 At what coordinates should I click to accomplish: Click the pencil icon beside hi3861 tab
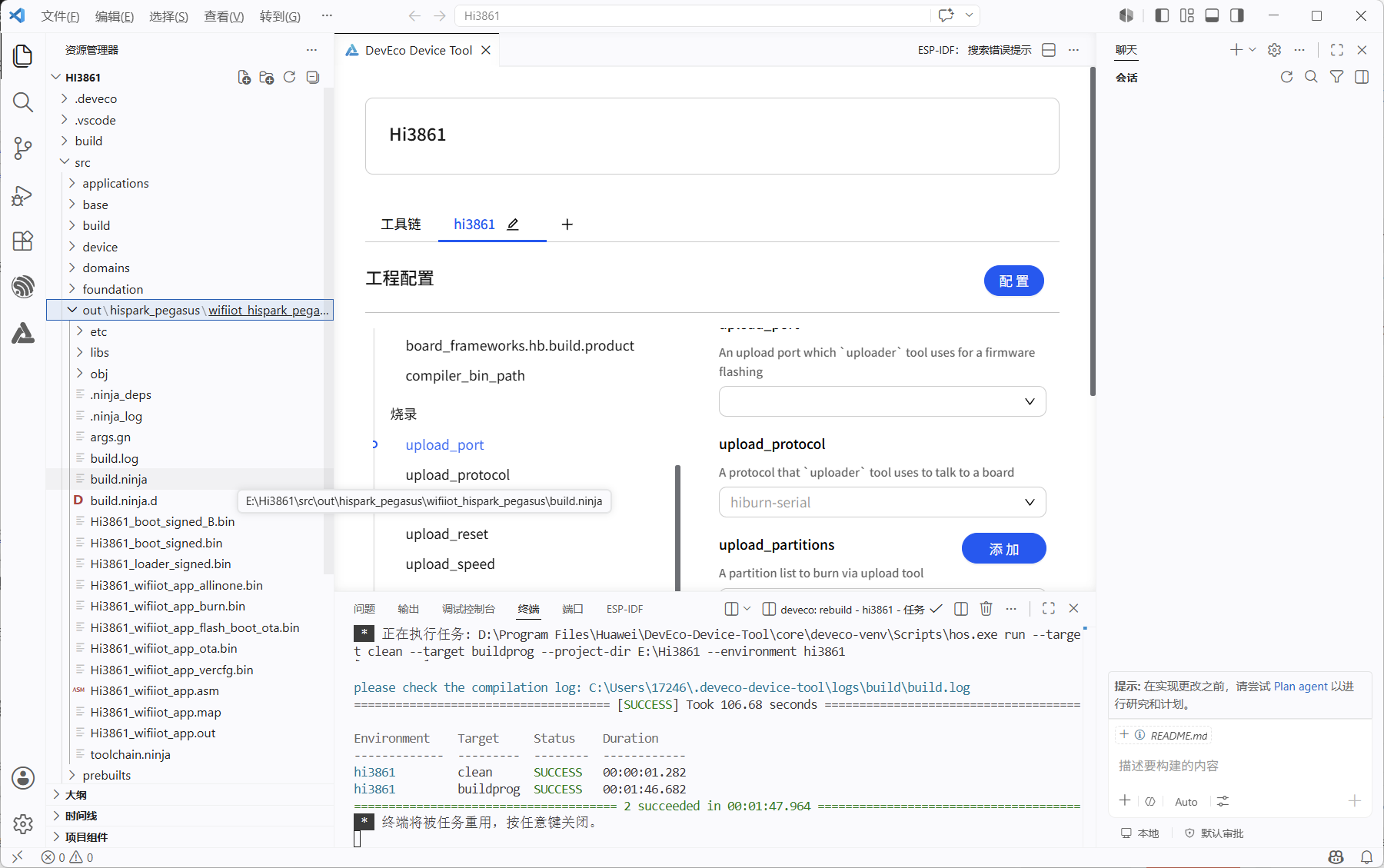513,224
